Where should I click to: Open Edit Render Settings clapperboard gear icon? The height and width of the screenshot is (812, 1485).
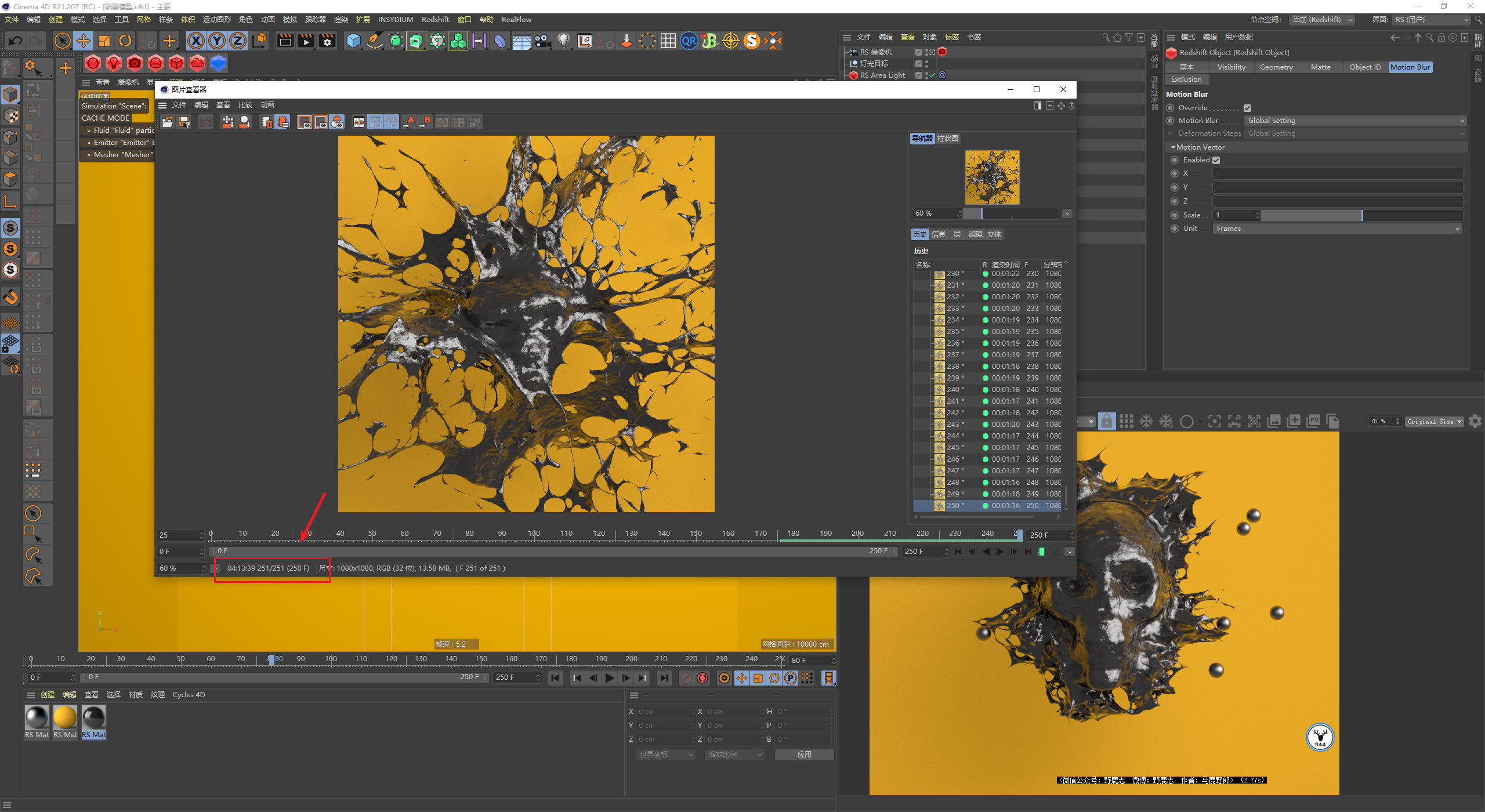(328, 41)
